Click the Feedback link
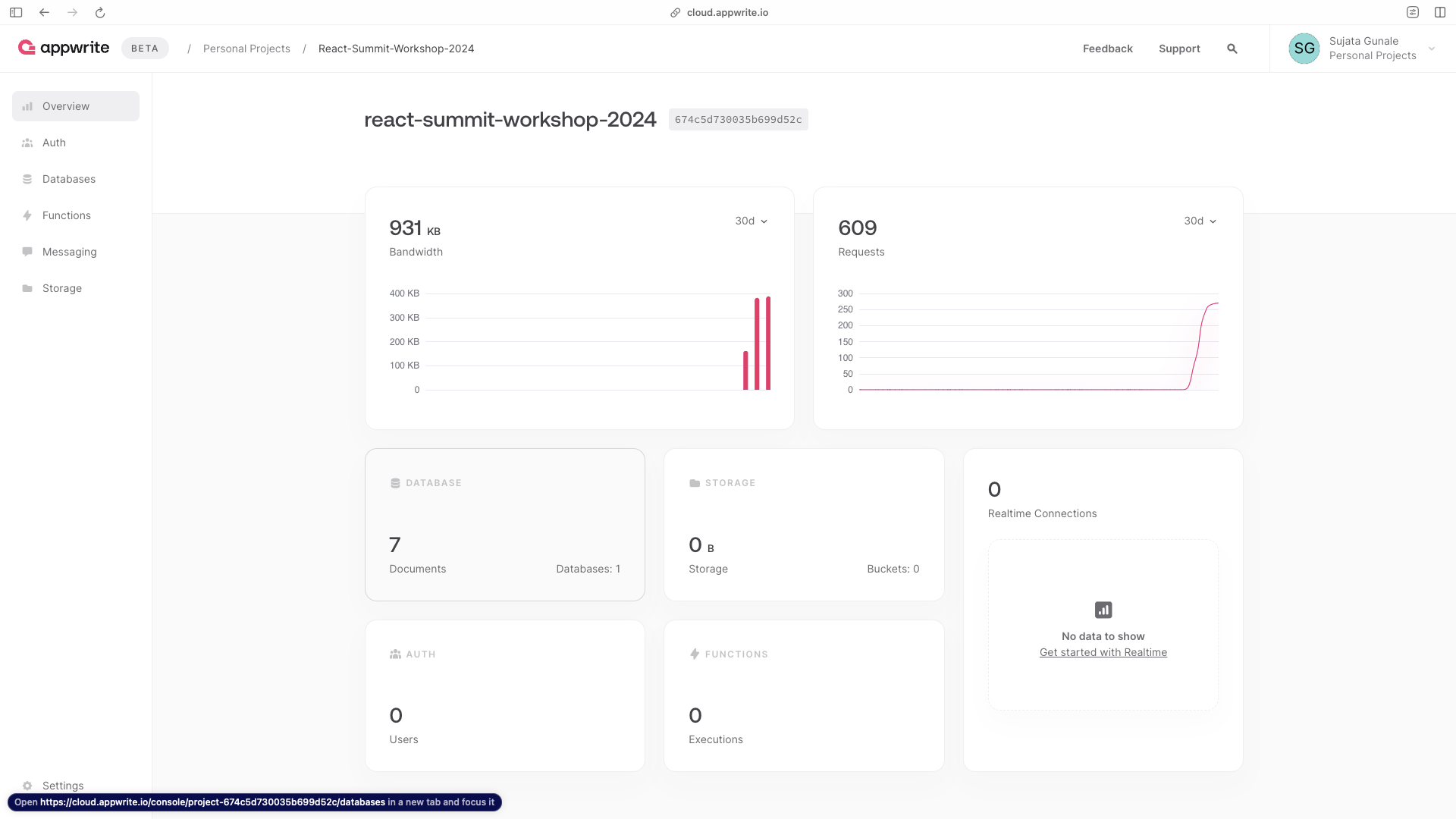The width and height of the screenshot is (1456, 819). (x=1107, y=49)
